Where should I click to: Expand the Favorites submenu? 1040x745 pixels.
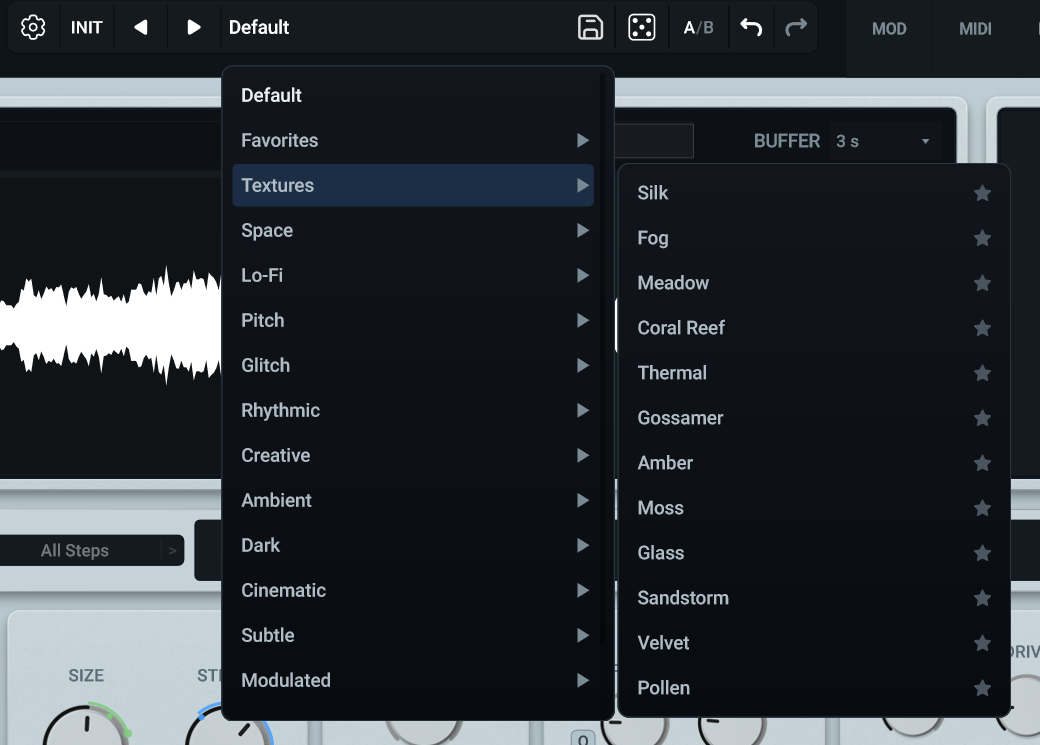pos(413,140)
